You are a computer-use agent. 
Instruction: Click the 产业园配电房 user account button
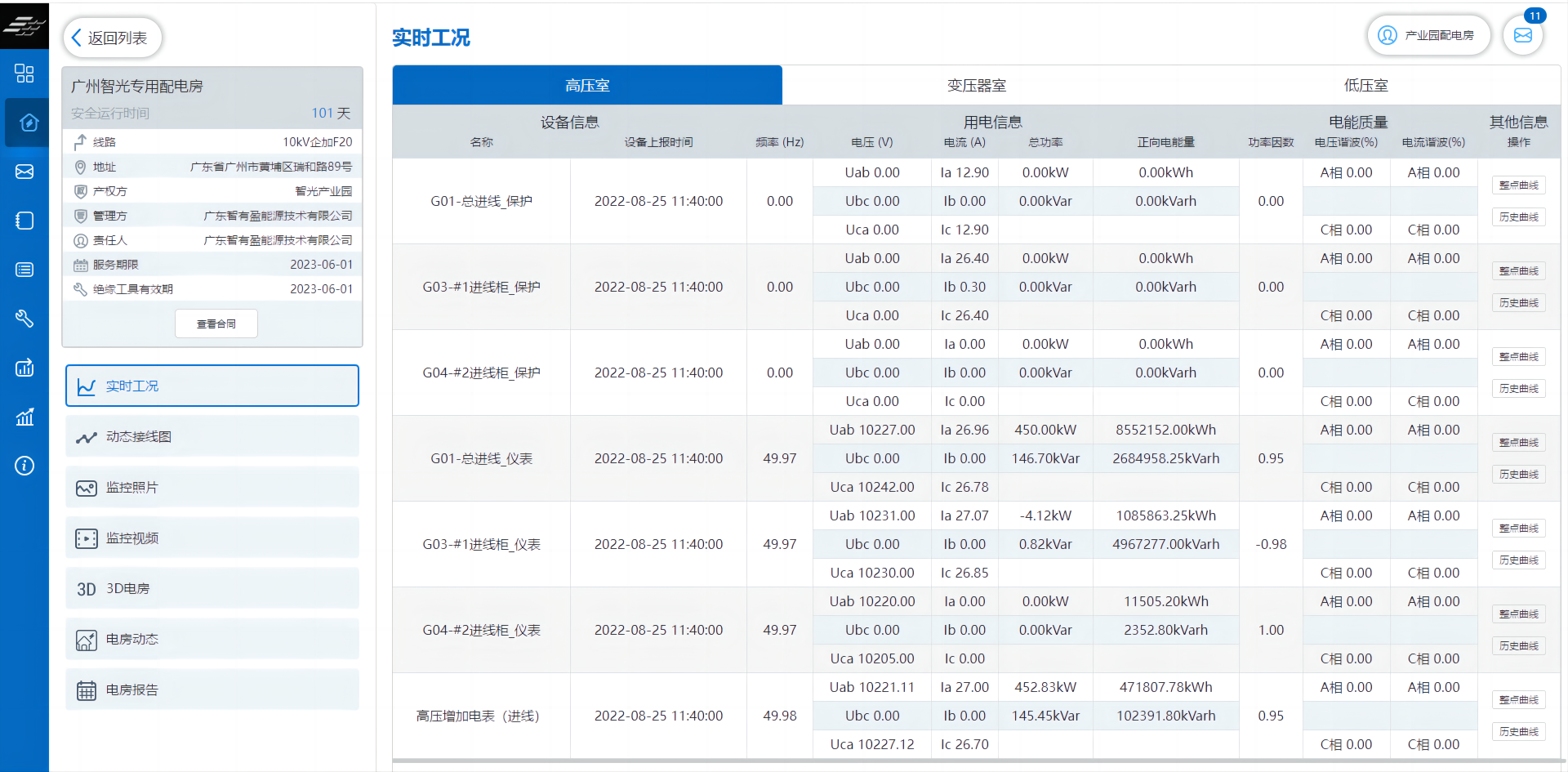(1428, 36)
